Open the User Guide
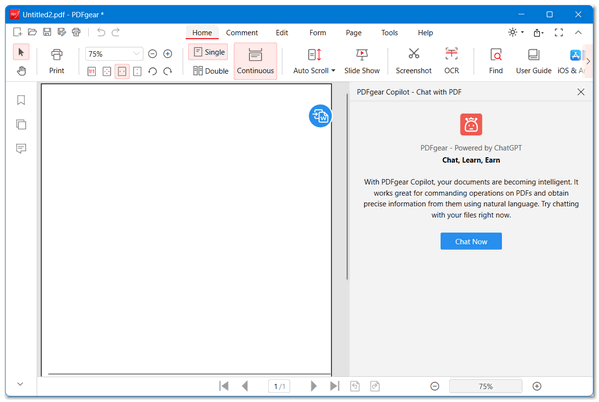 coord(533,61)
